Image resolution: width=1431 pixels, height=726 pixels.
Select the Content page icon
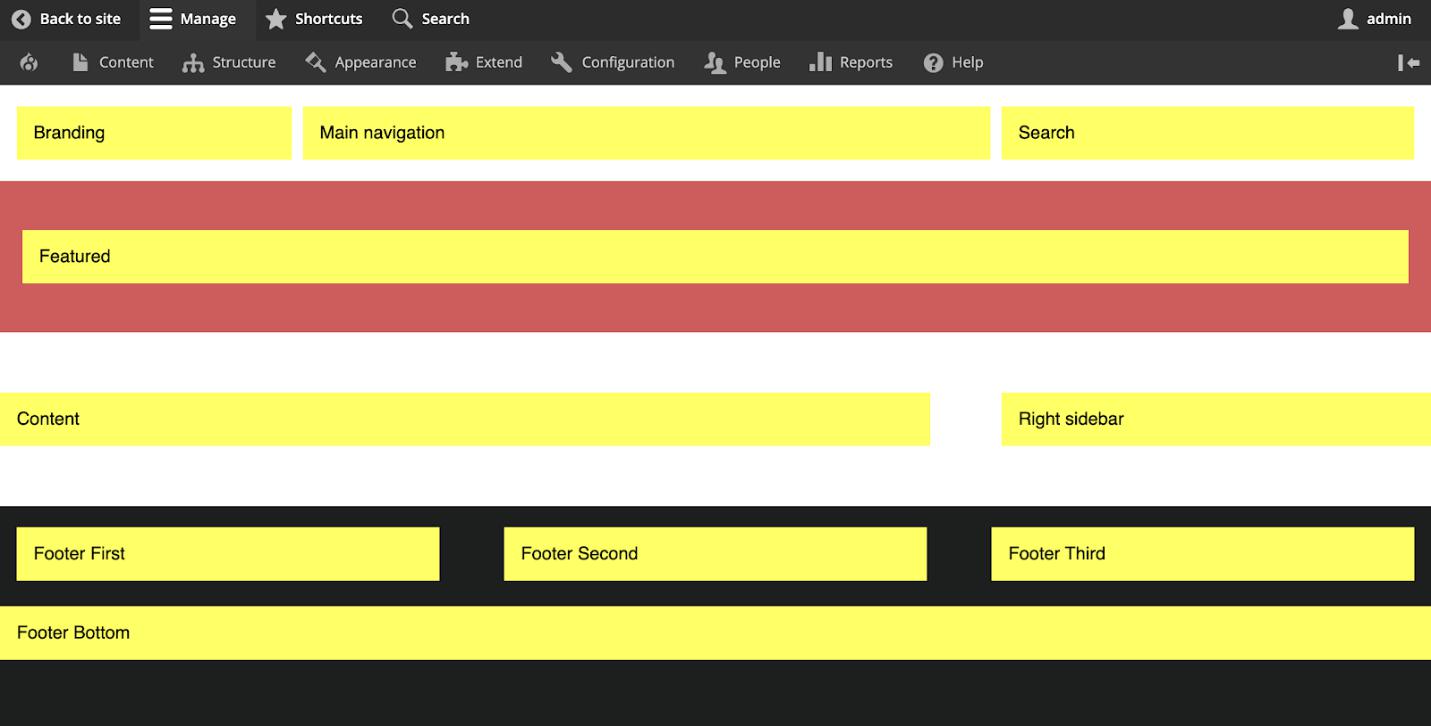[82, 62]
